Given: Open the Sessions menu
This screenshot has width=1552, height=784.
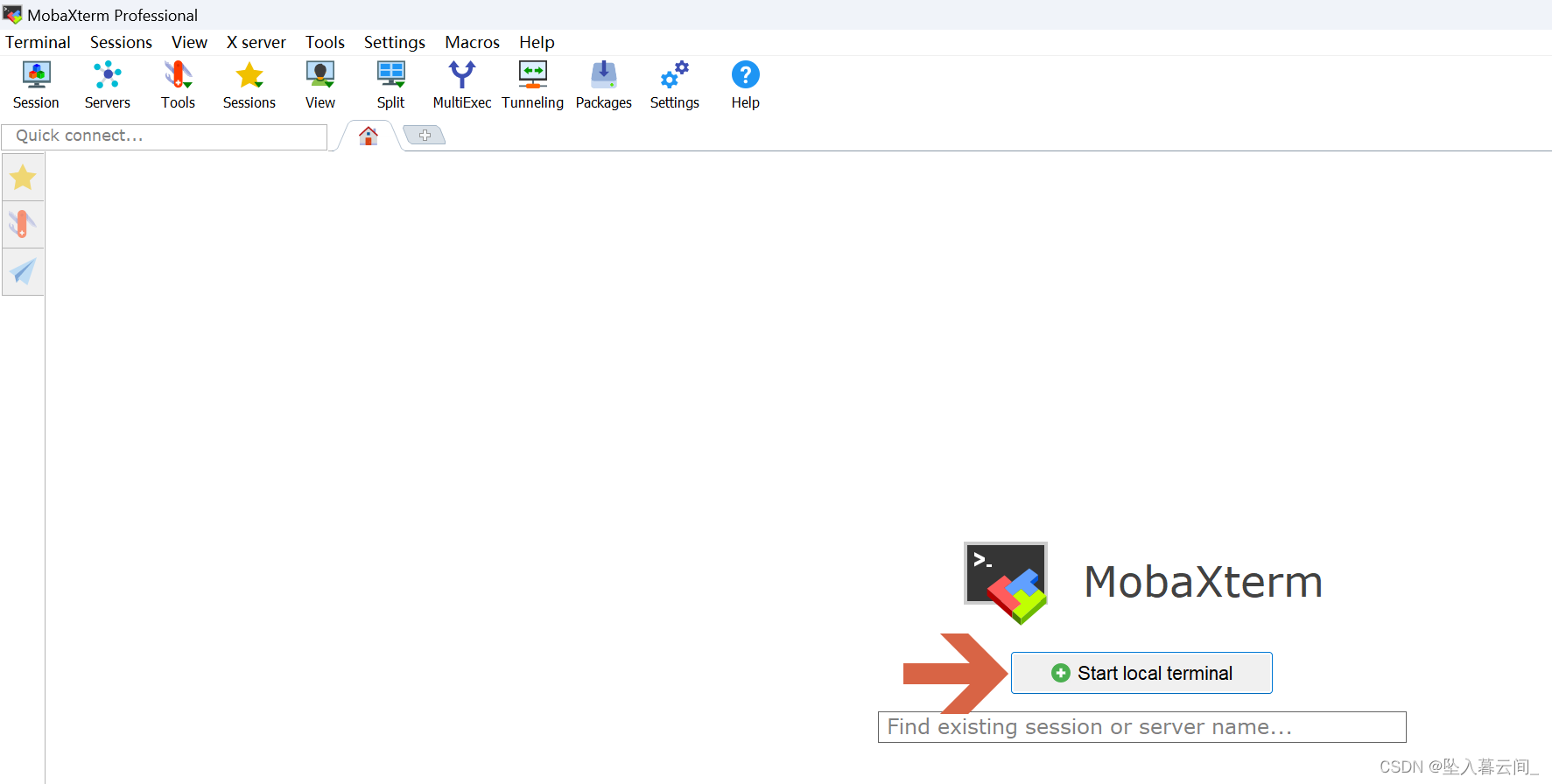Looking at the screenshot, I should click(121, 42).
